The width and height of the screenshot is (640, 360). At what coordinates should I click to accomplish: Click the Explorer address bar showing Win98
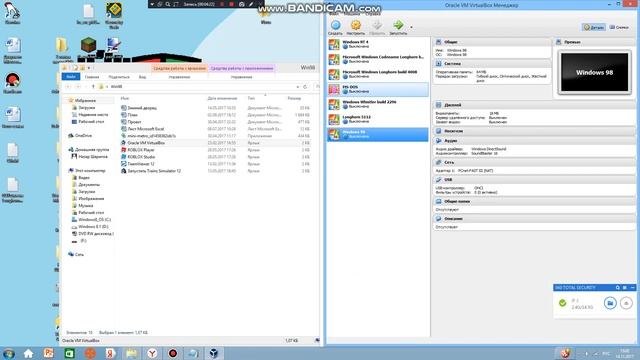click(200, 87)
